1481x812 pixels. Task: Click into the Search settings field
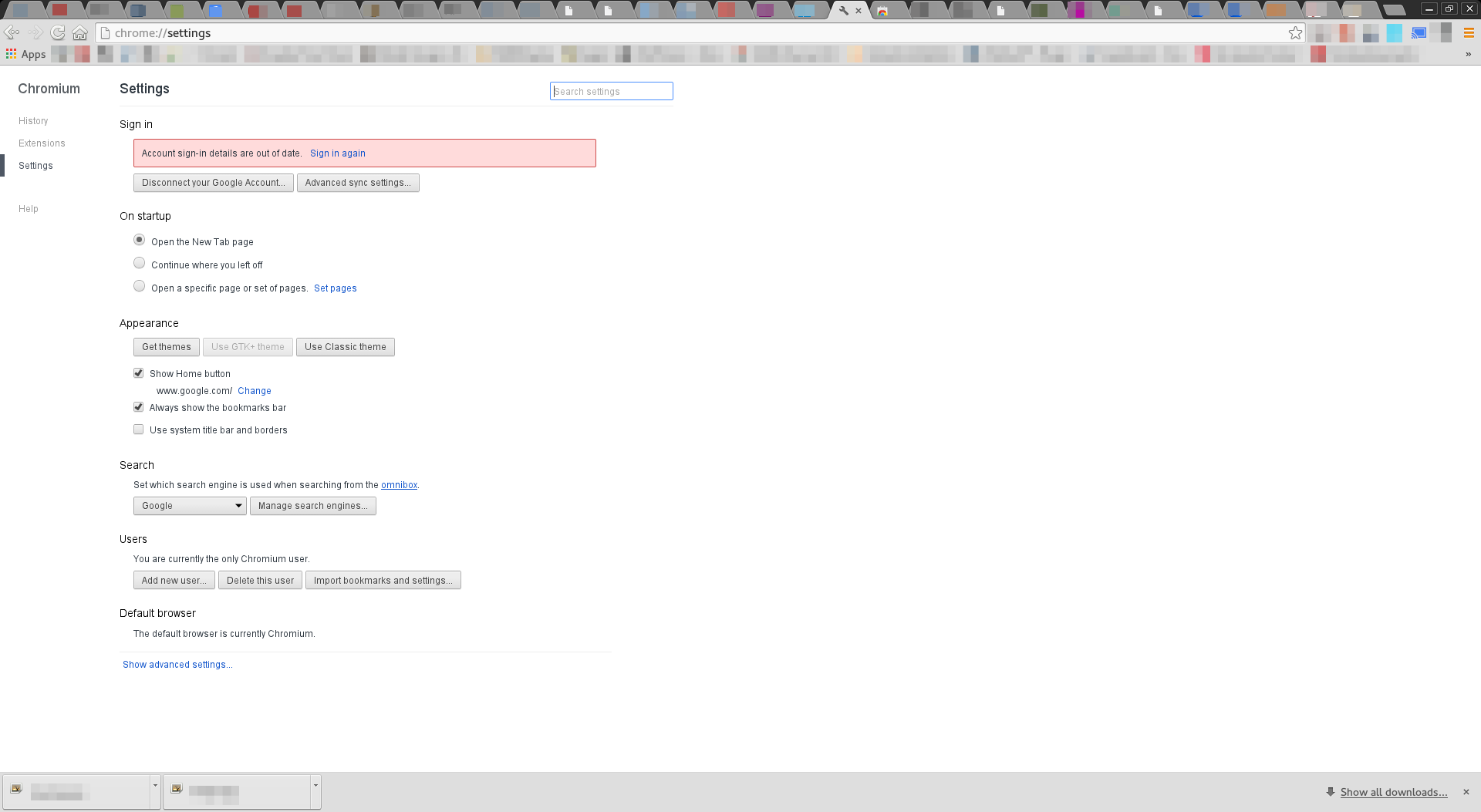coord(611,91)
